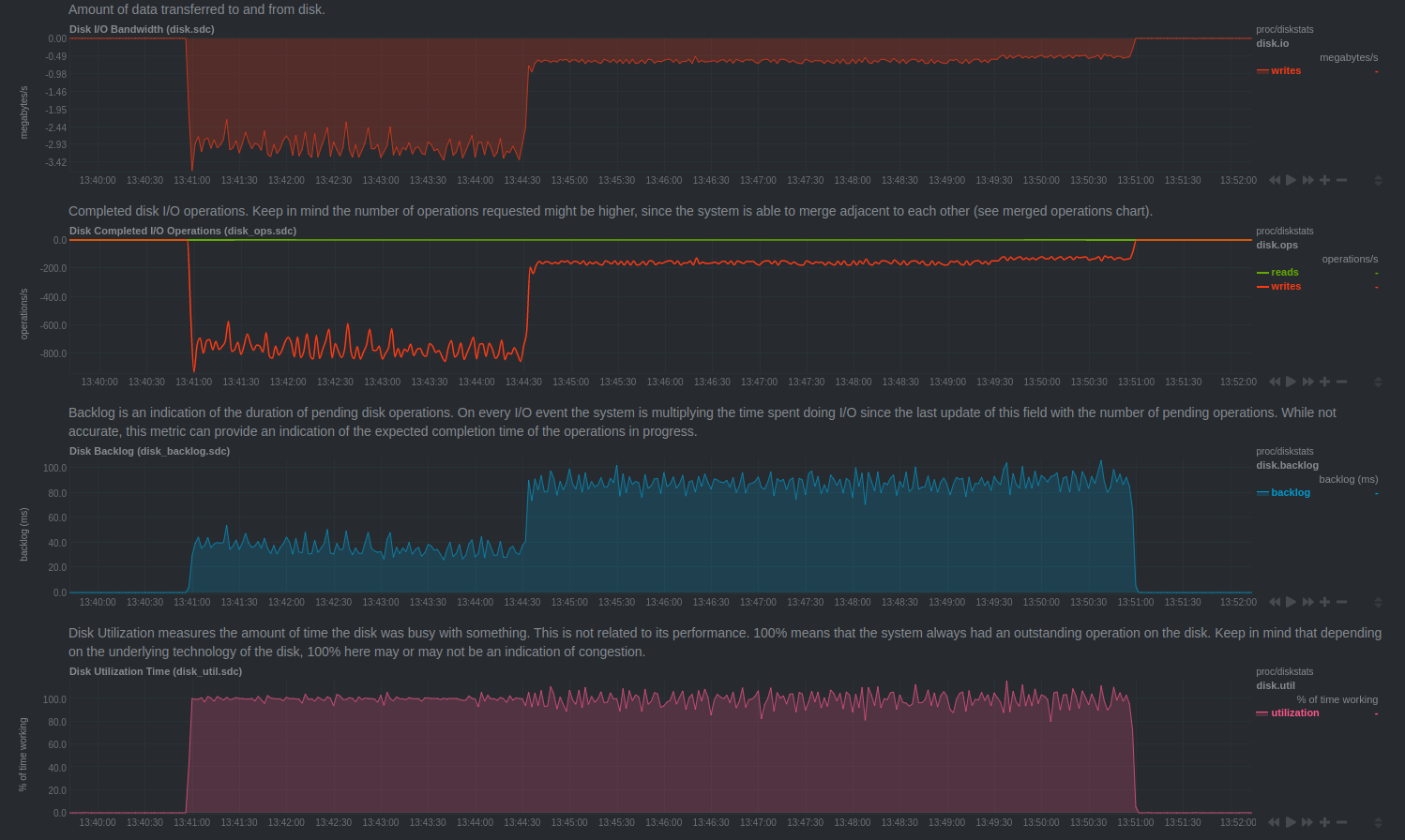
Task: Click rewind icon on the Disk Backlog chart
Action: [1275, 602]
